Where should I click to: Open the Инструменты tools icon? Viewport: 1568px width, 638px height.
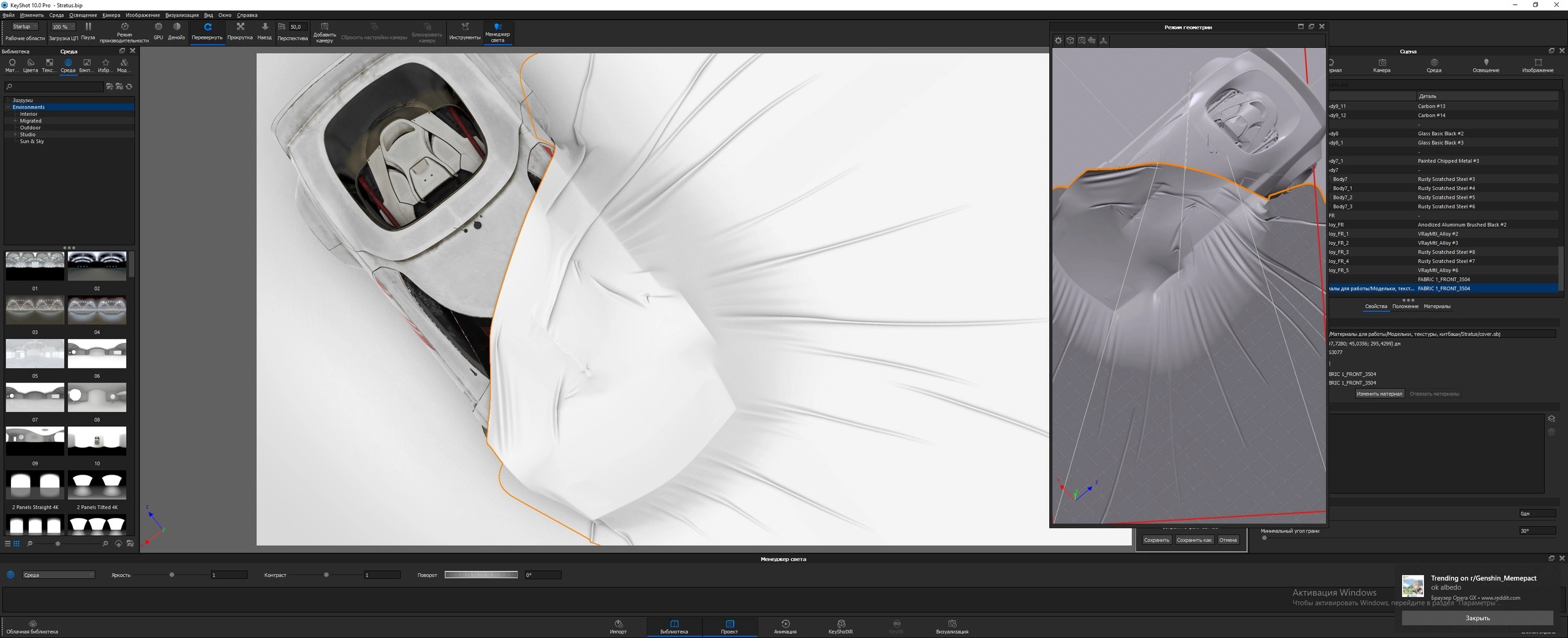click(x=465, y=28)
